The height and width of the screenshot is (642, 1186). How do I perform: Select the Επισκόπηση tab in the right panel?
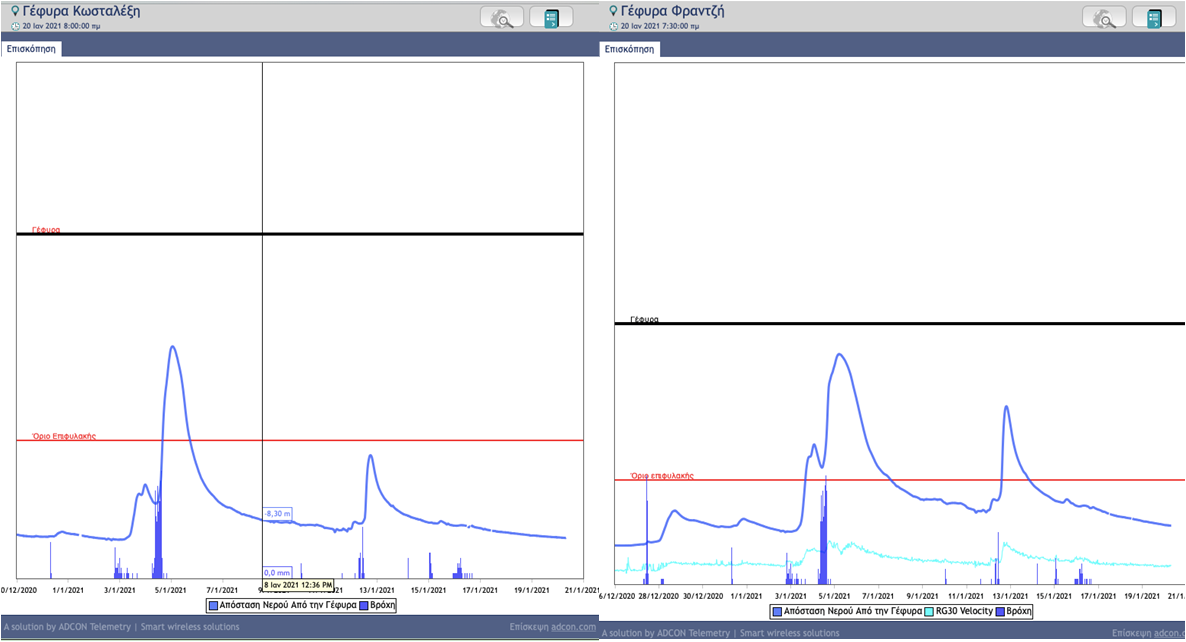(631, 47)
